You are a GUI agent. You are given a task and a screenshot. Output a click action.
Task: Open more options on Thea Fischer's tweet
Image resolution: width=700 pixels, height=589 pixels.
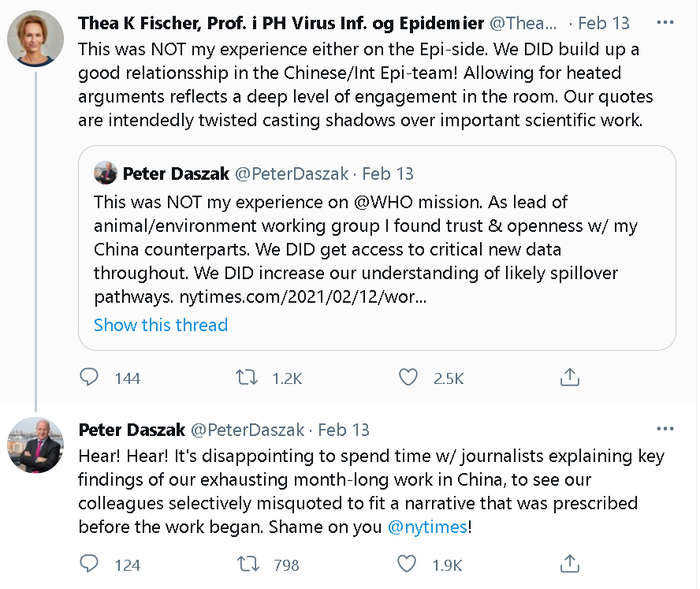click(x=664, y=22)
